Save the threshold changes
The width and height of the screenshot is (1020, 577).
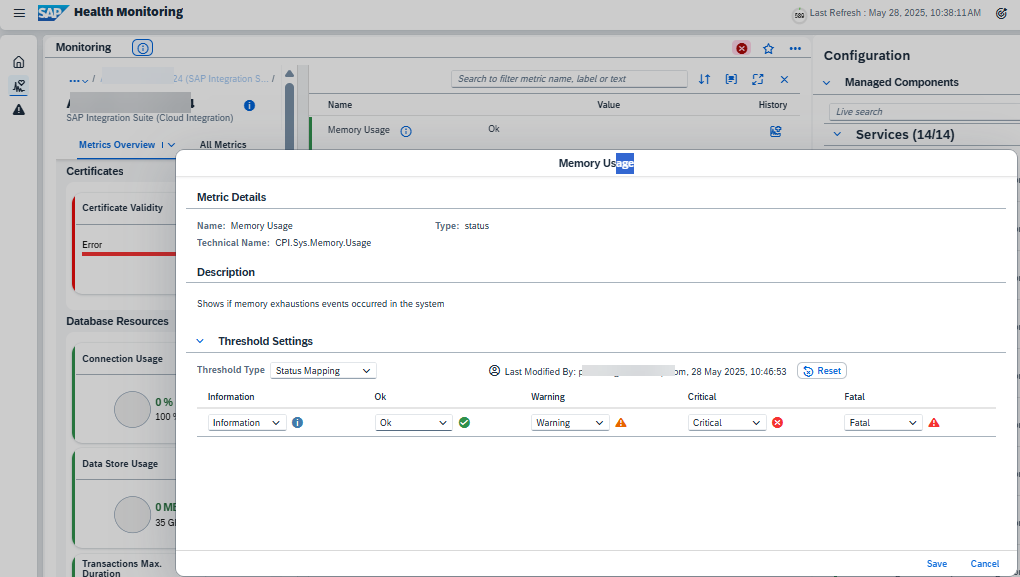937,563
